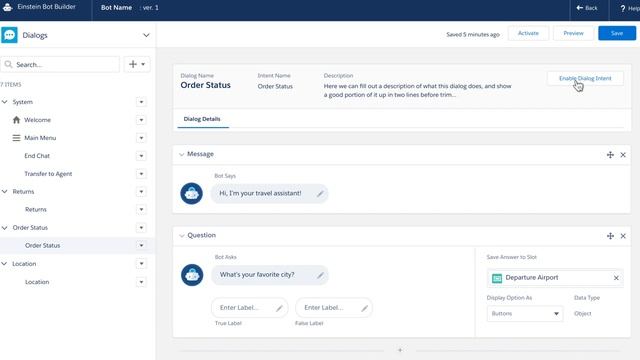Edit the favorite city question pencil icon

pyautogui.click(x=320, y=275)
